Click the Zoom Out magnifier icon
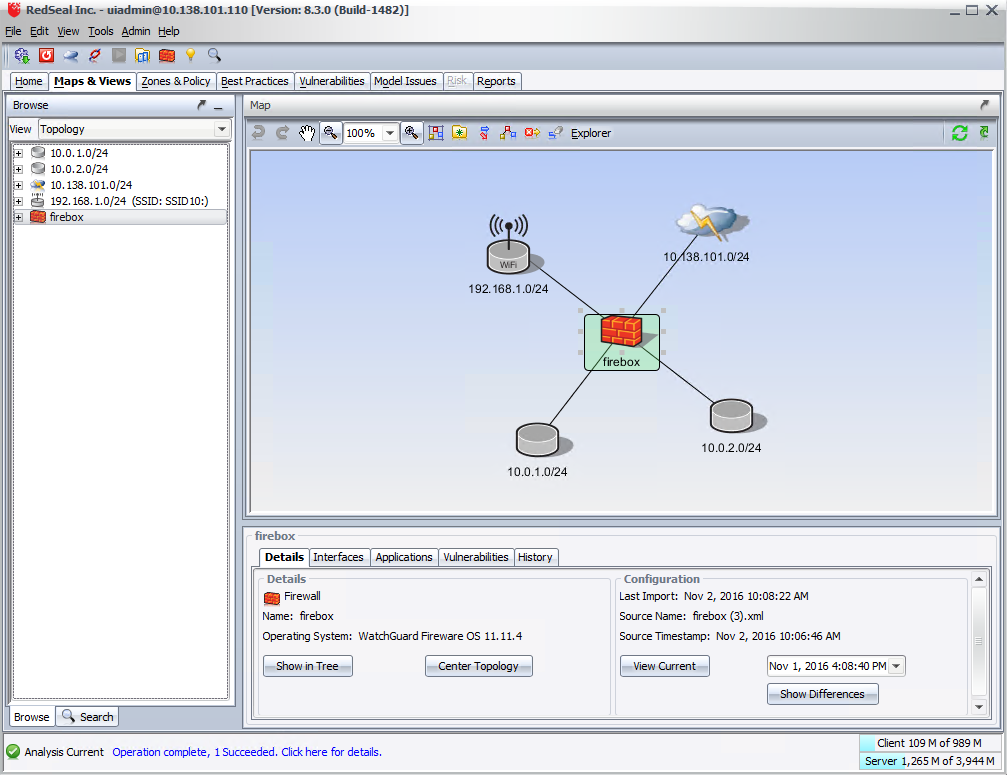Viewport: 1007px width, 775px height. coord(329,133)
